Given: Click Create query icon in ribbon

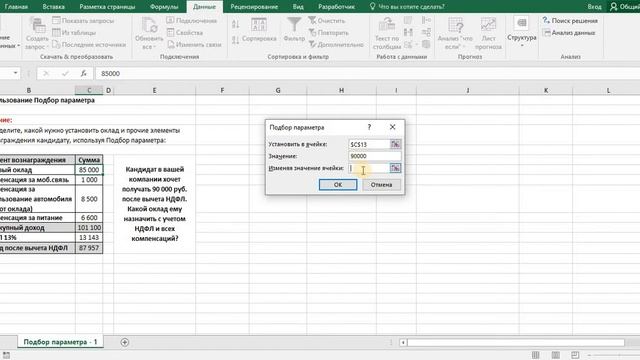Looking at the screenshot, I should point(37,25).
